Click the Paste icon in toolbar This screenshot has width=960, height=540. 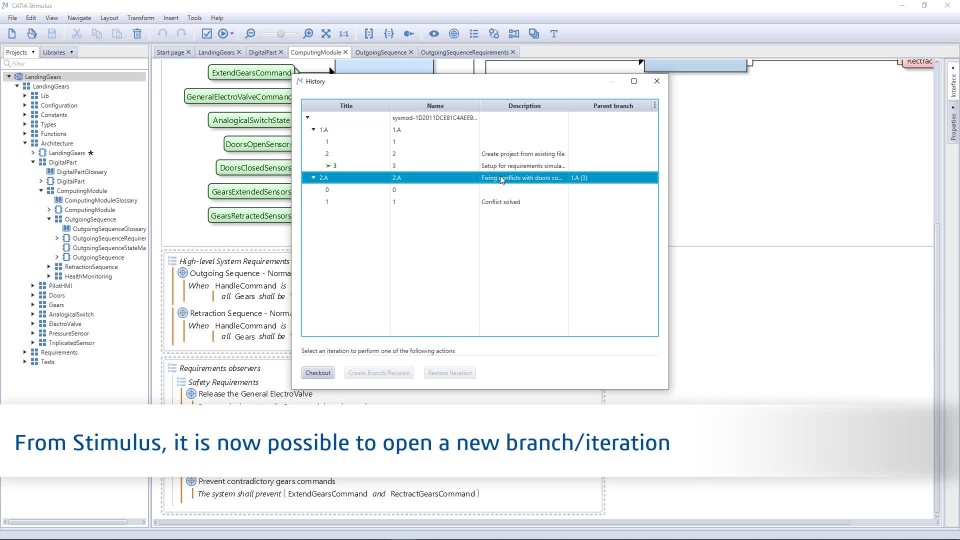[117, 34]
